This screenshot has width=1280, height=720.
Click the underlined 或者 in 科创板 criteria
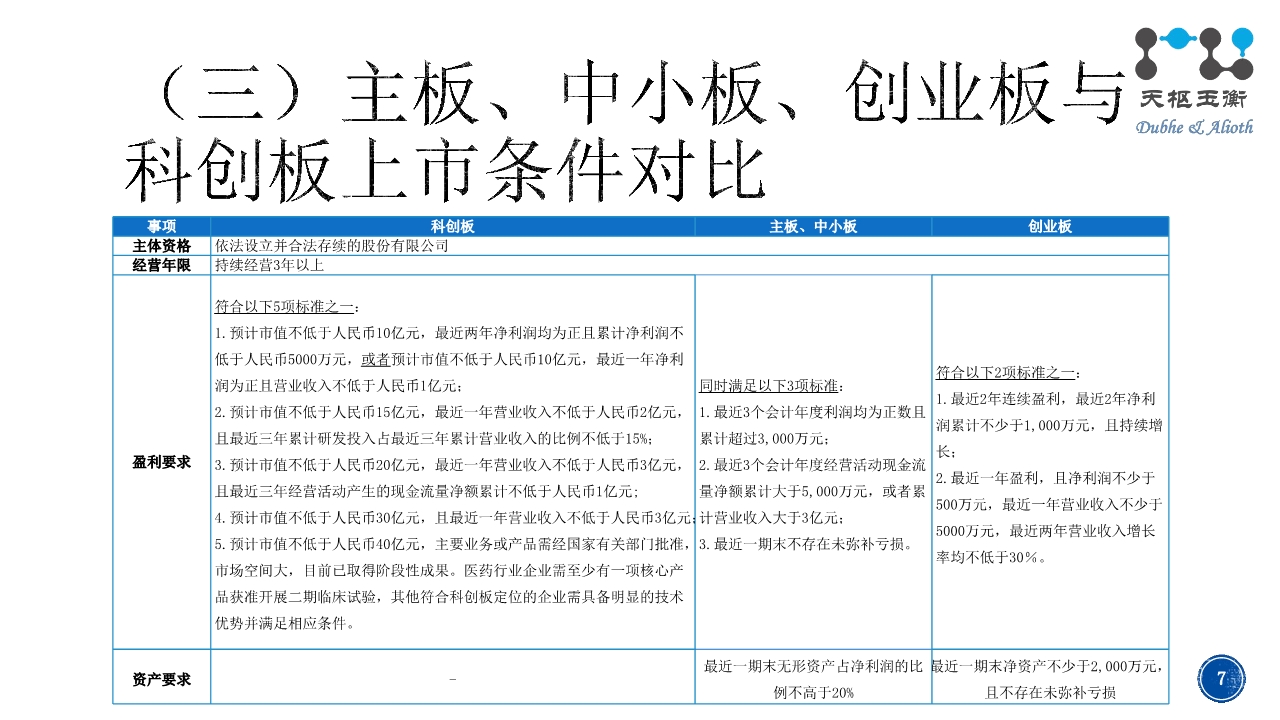coord(375,359)
